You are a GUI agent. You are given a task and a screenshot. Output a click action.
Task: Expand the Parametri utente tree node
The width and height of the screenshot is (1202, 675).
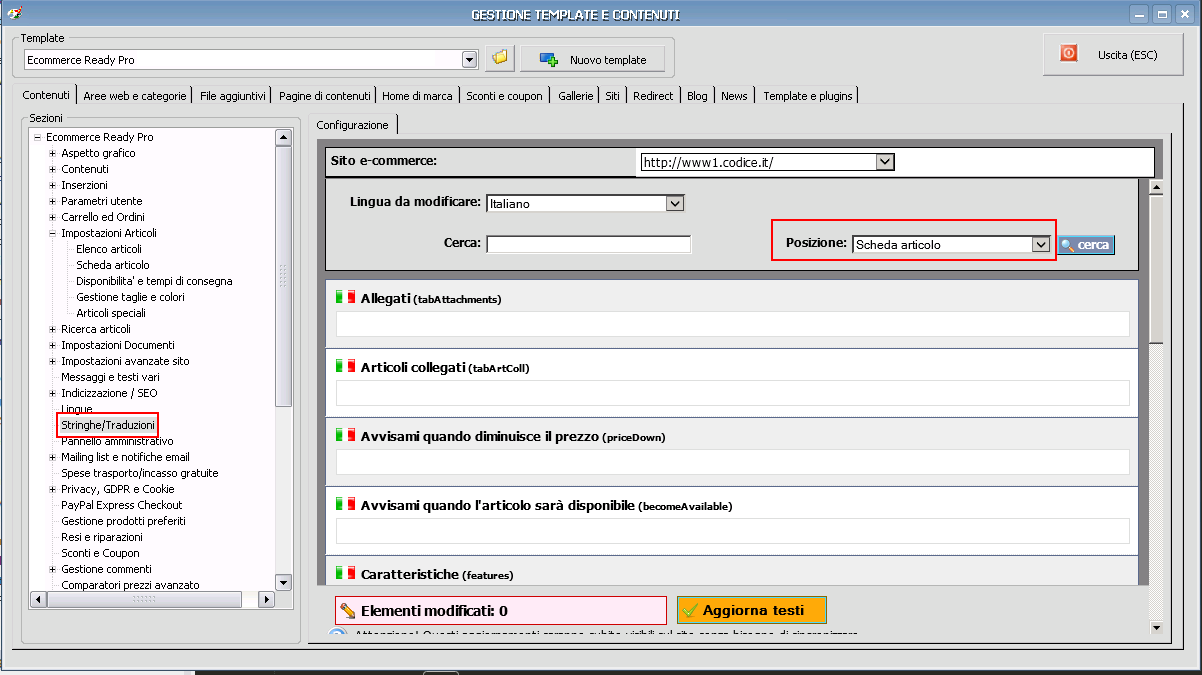52,201
